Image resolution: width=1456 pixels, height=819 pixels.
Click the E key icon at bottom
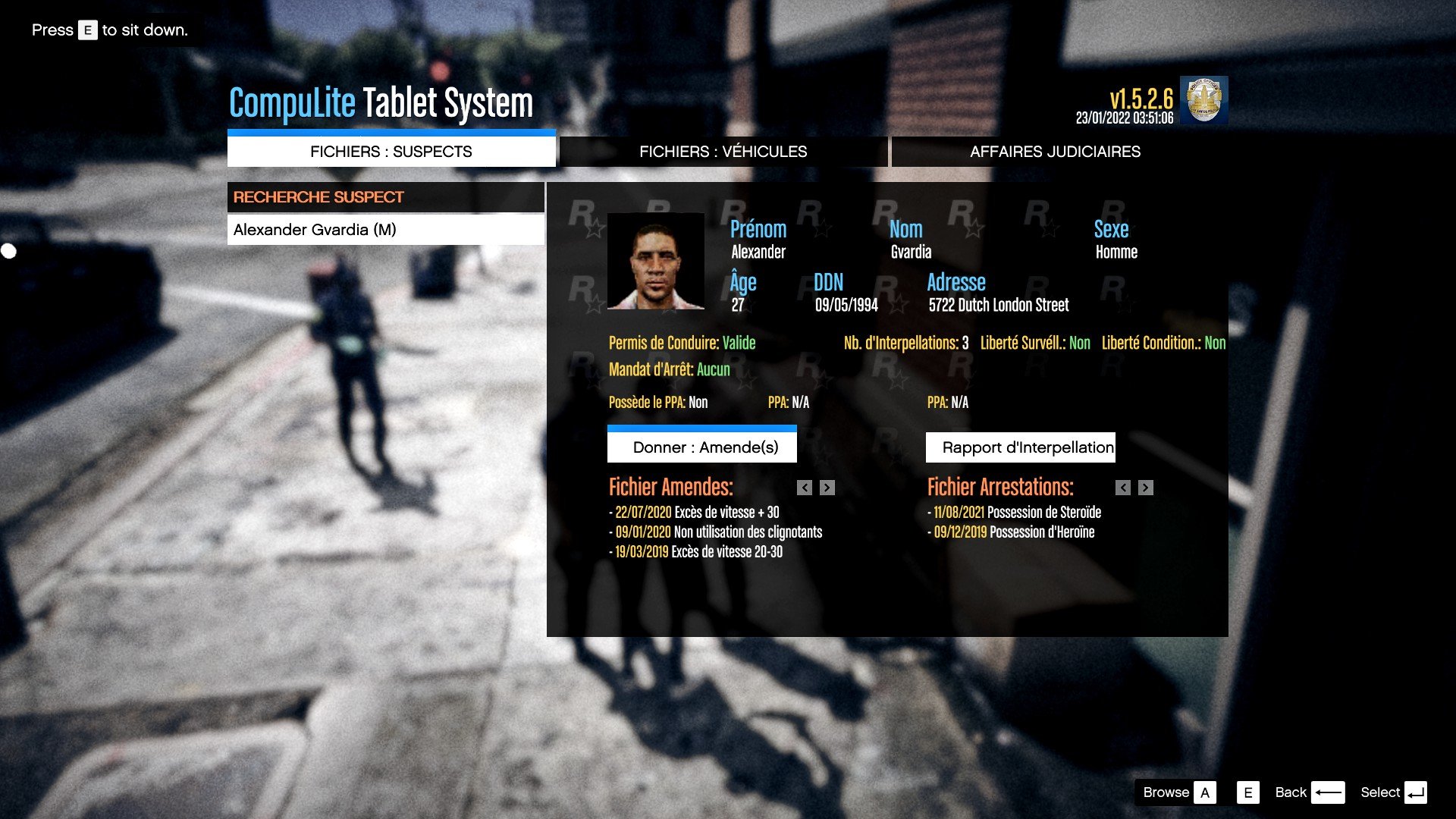tap(1247, 792)
